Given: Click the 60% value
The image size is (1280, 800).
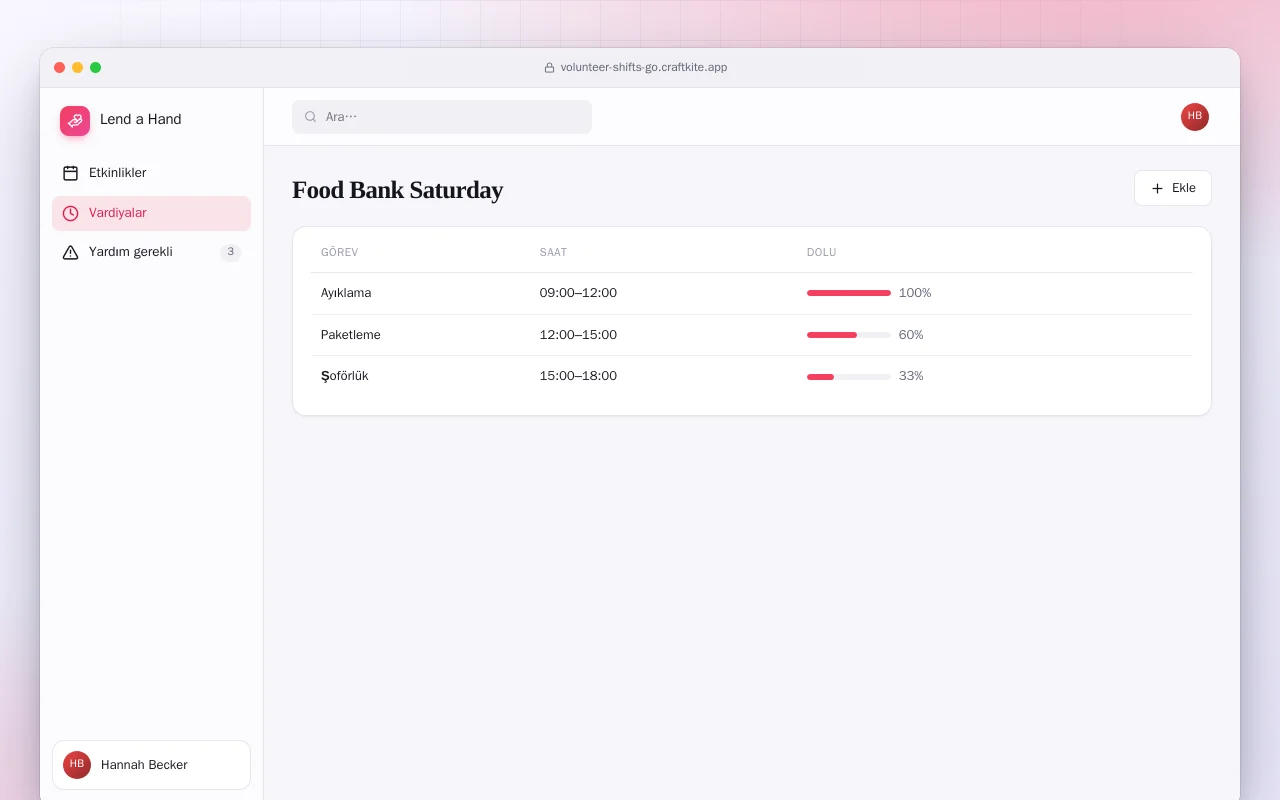Looking at the screenshot, I should [x=911, y=335].
